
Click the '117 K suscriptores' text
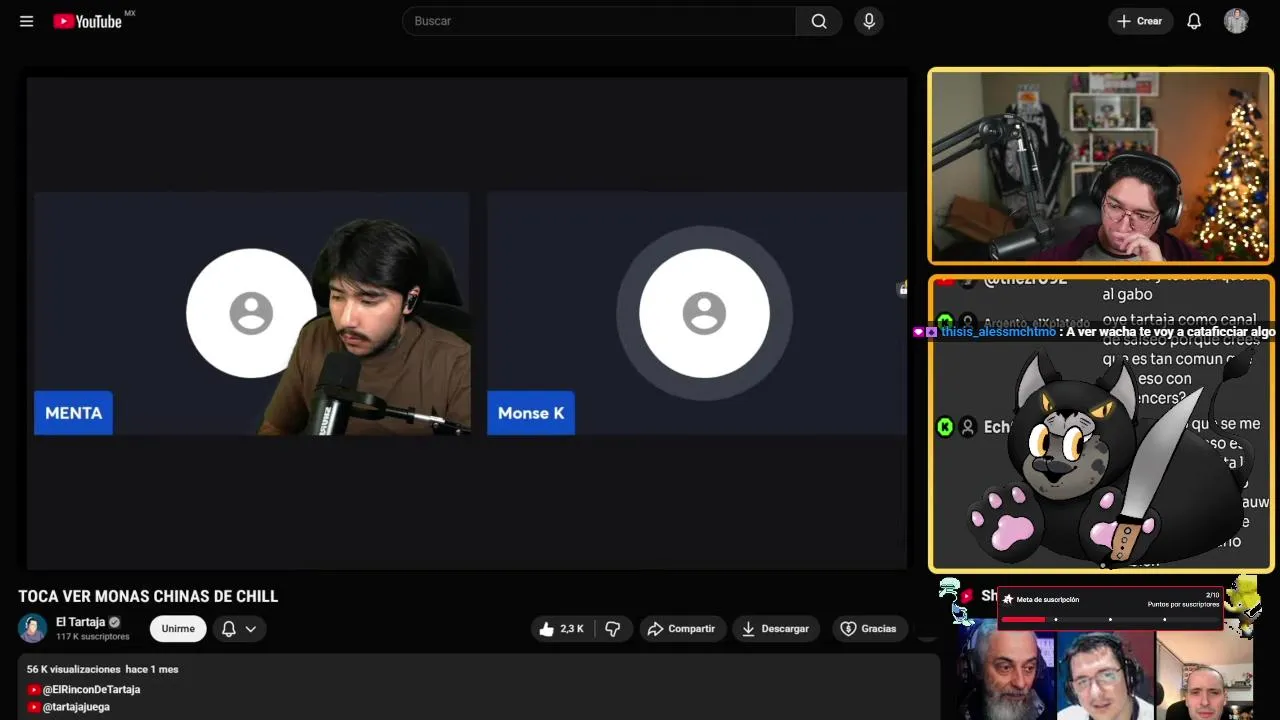point(93,637)
